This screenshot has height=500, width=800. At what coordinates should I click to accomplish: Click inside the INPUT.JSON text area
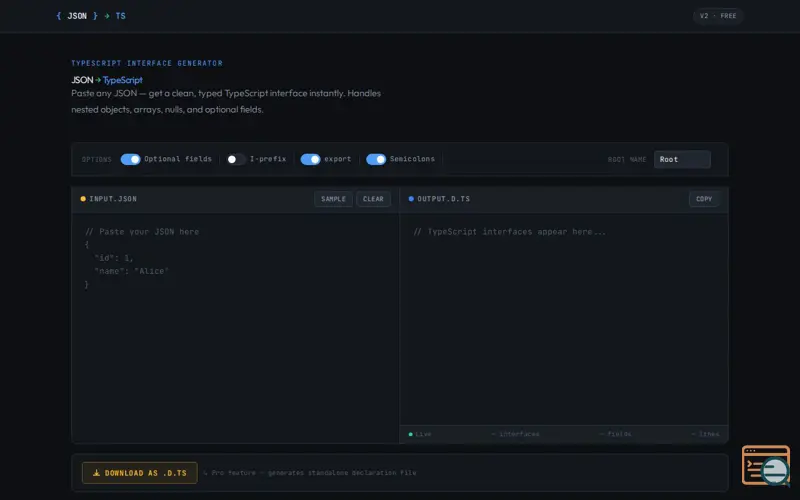point(236,328)
